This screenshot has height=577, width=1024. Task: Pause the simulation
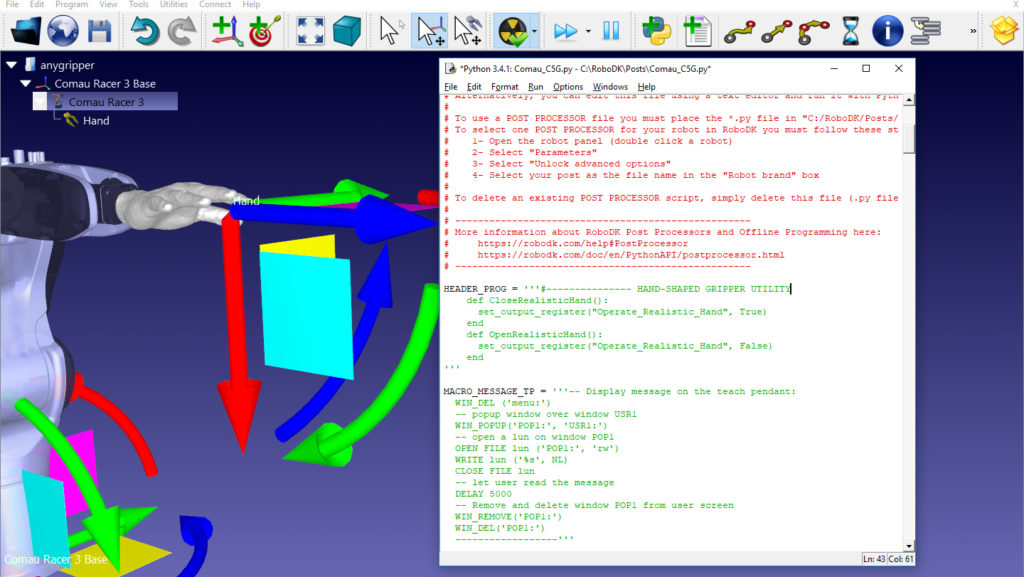(610, 31)
